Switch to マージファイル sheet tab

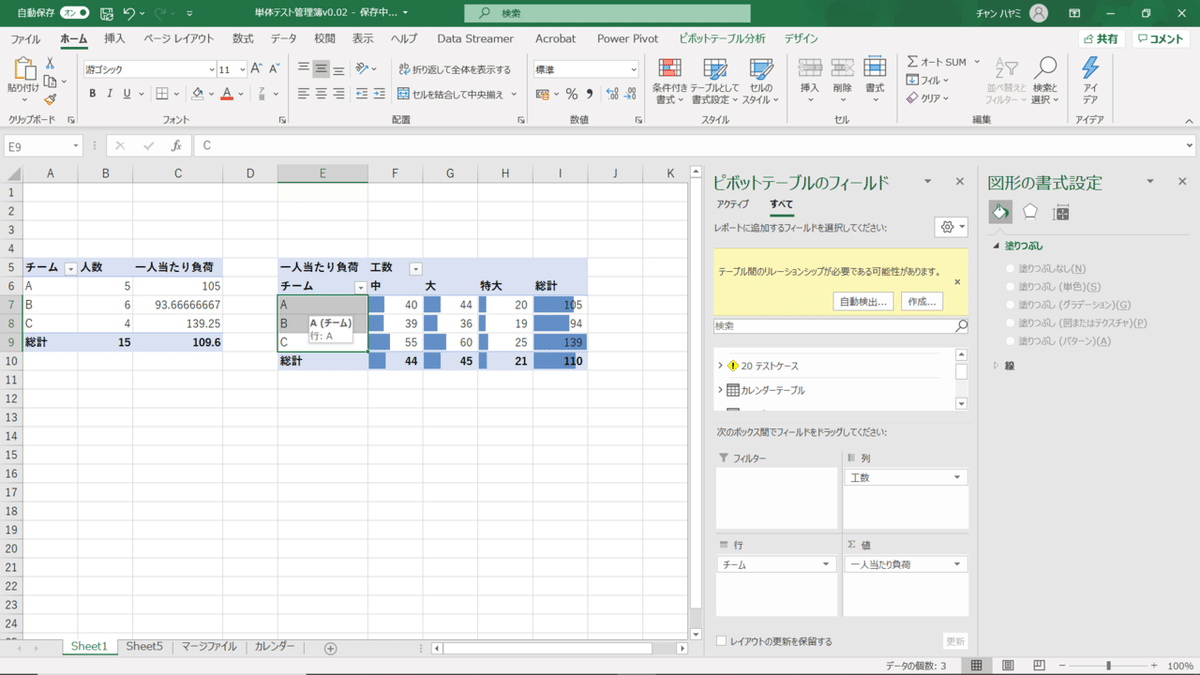[209, 647]
